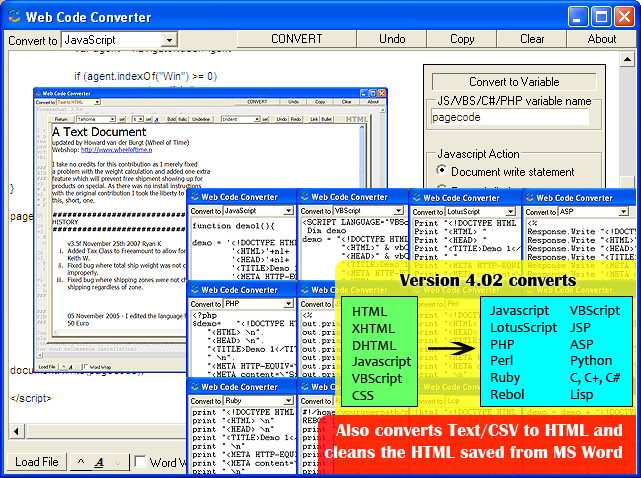
Task: Click Load File in the Text to HTML window
Action: click(47, 367)
